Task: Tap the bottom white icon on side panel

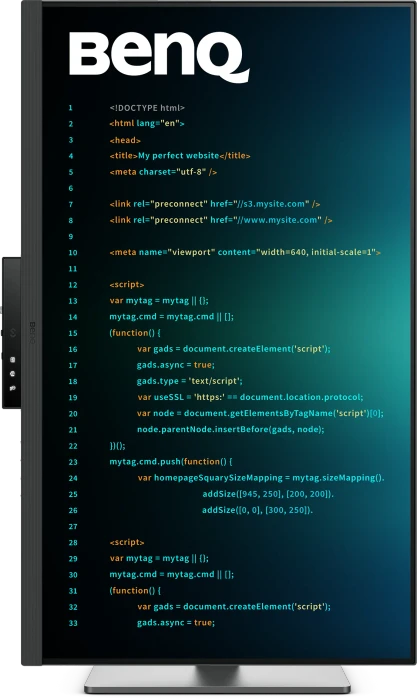Action: [13, 388]
